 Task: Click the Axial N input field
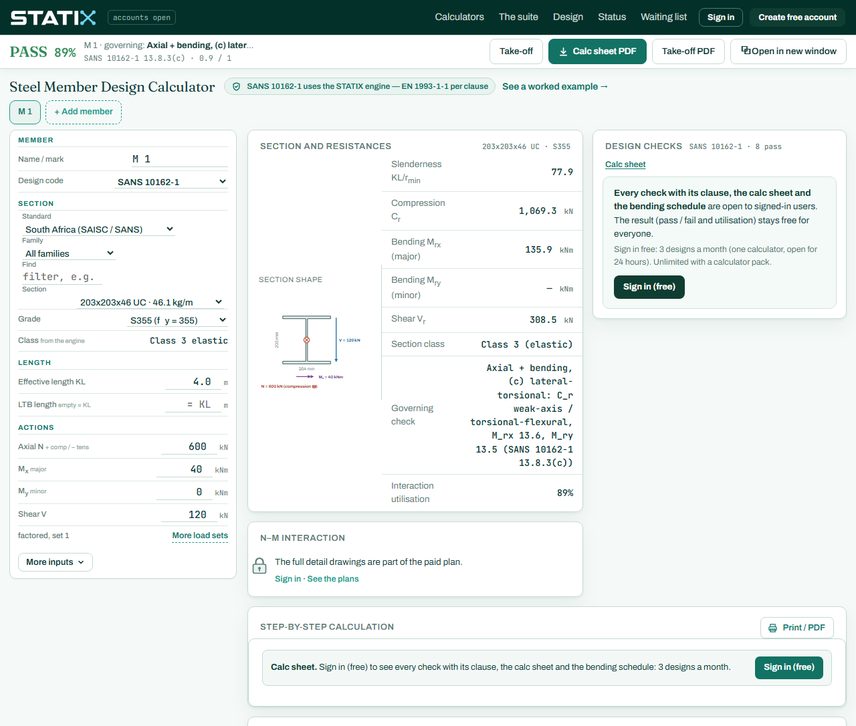tap(188, 447)
